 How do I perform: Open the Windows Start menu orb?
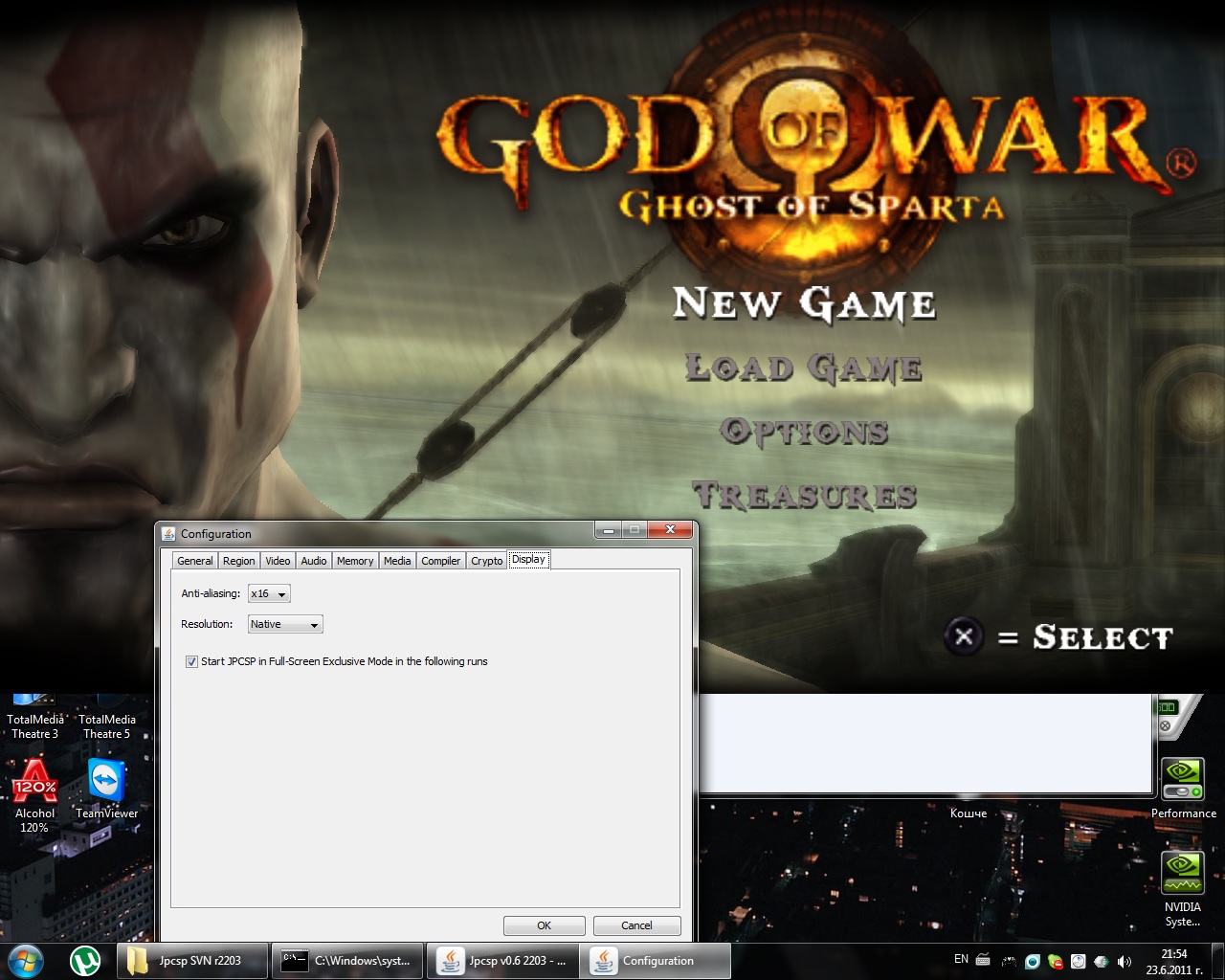point(26,960)
